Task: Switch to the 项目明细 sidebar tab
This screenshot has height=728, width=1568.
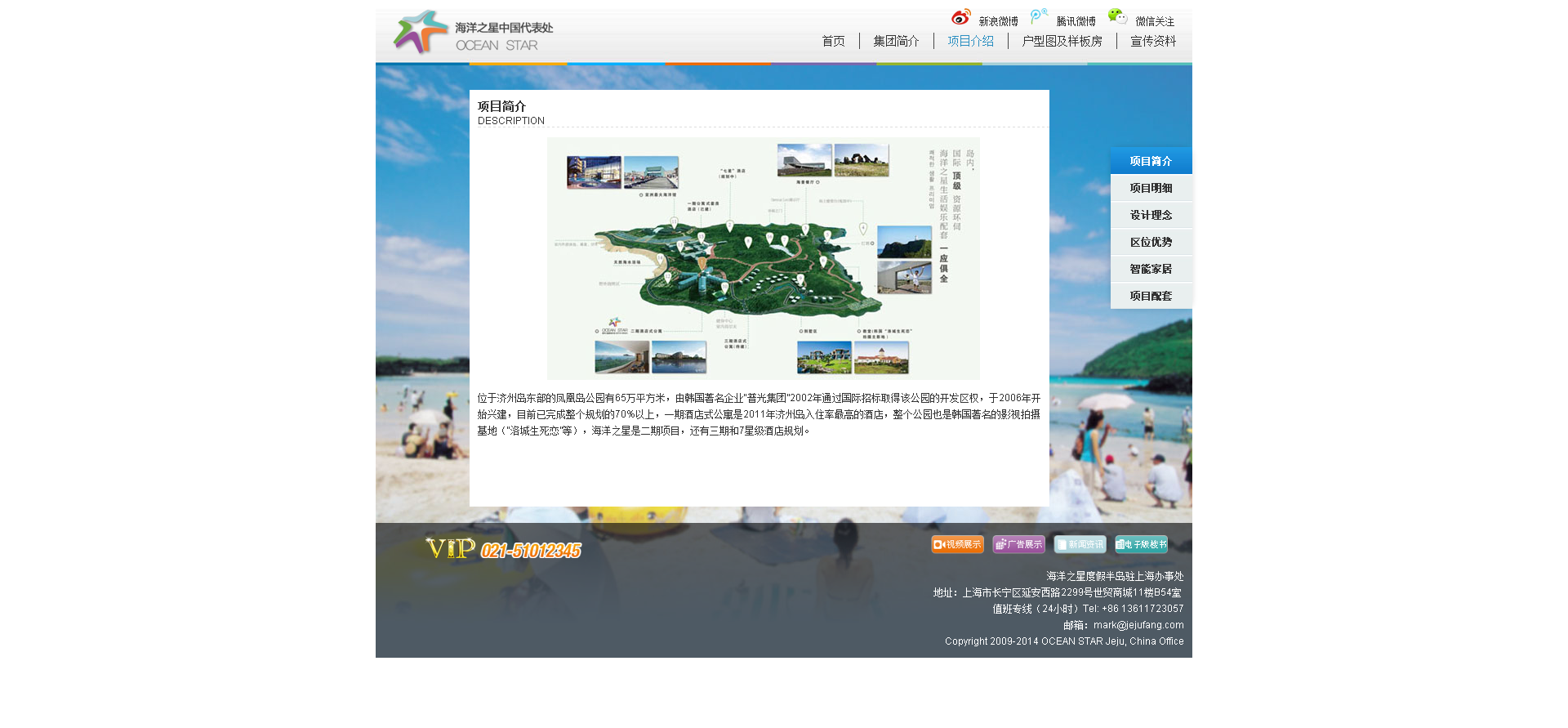Action: click(1151, 188)
